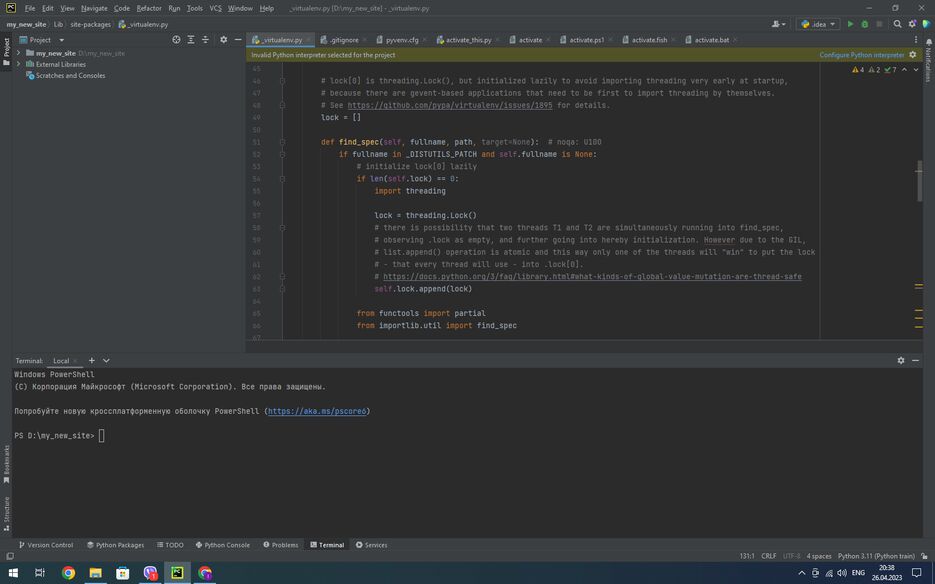Open CRLF line separator selector
This screenshot has height=584, width=935.
coord(769,555)
